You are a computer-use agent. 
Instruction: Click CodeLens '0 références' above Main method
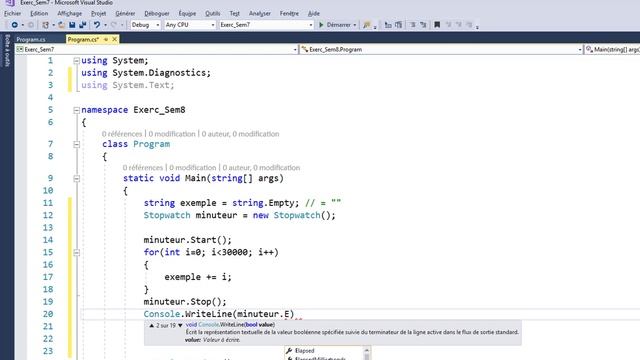pos(143,168)
